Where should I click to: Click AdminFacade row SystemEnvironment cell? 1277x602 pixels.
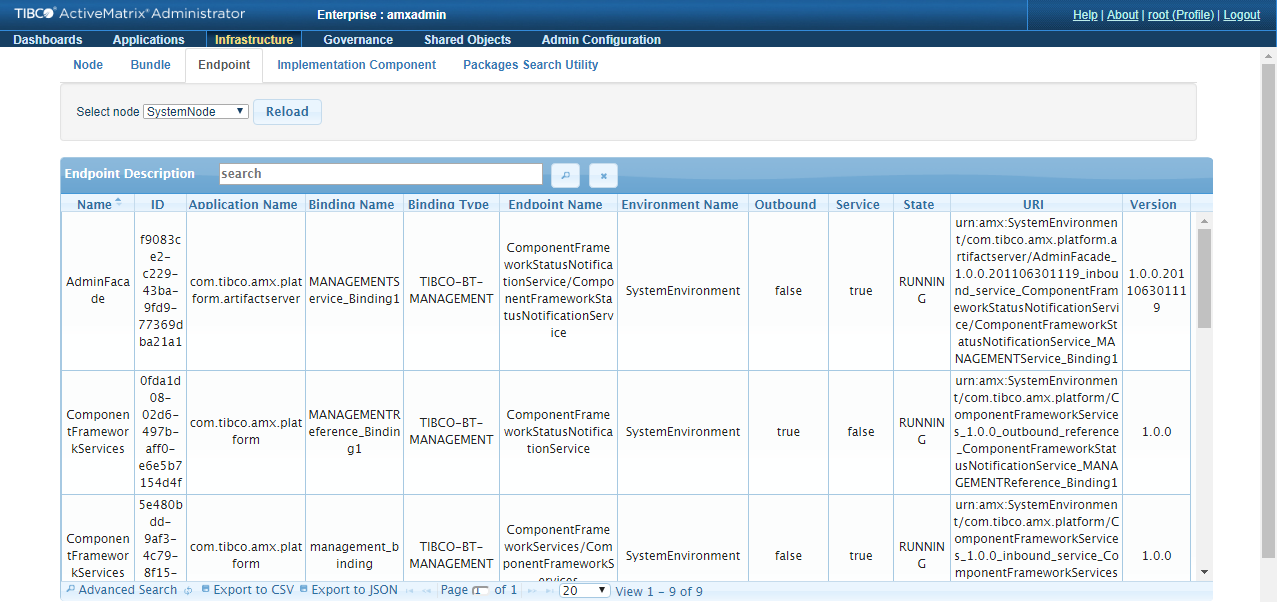coord(682,291)
